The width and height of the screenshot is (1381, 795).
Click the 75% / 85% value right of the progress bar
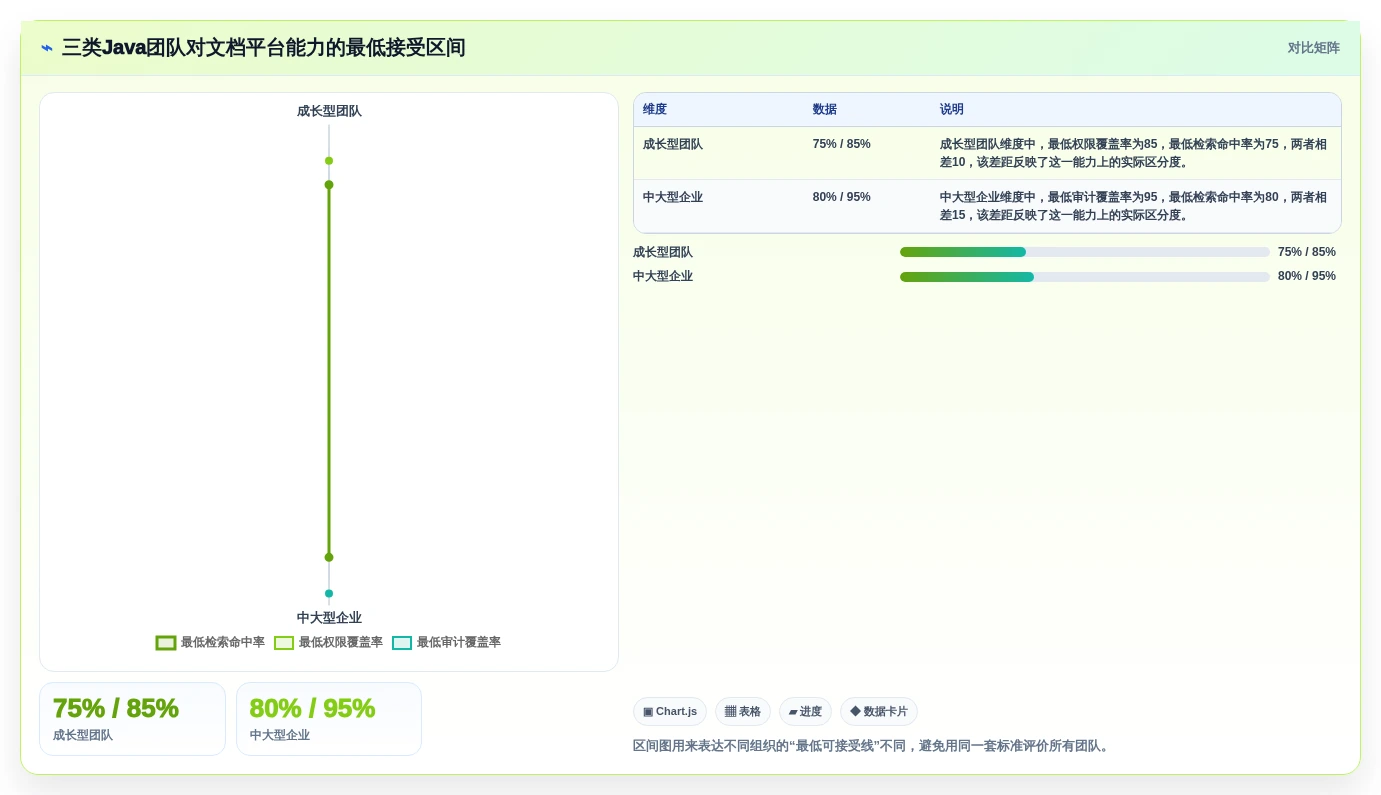1307,252
